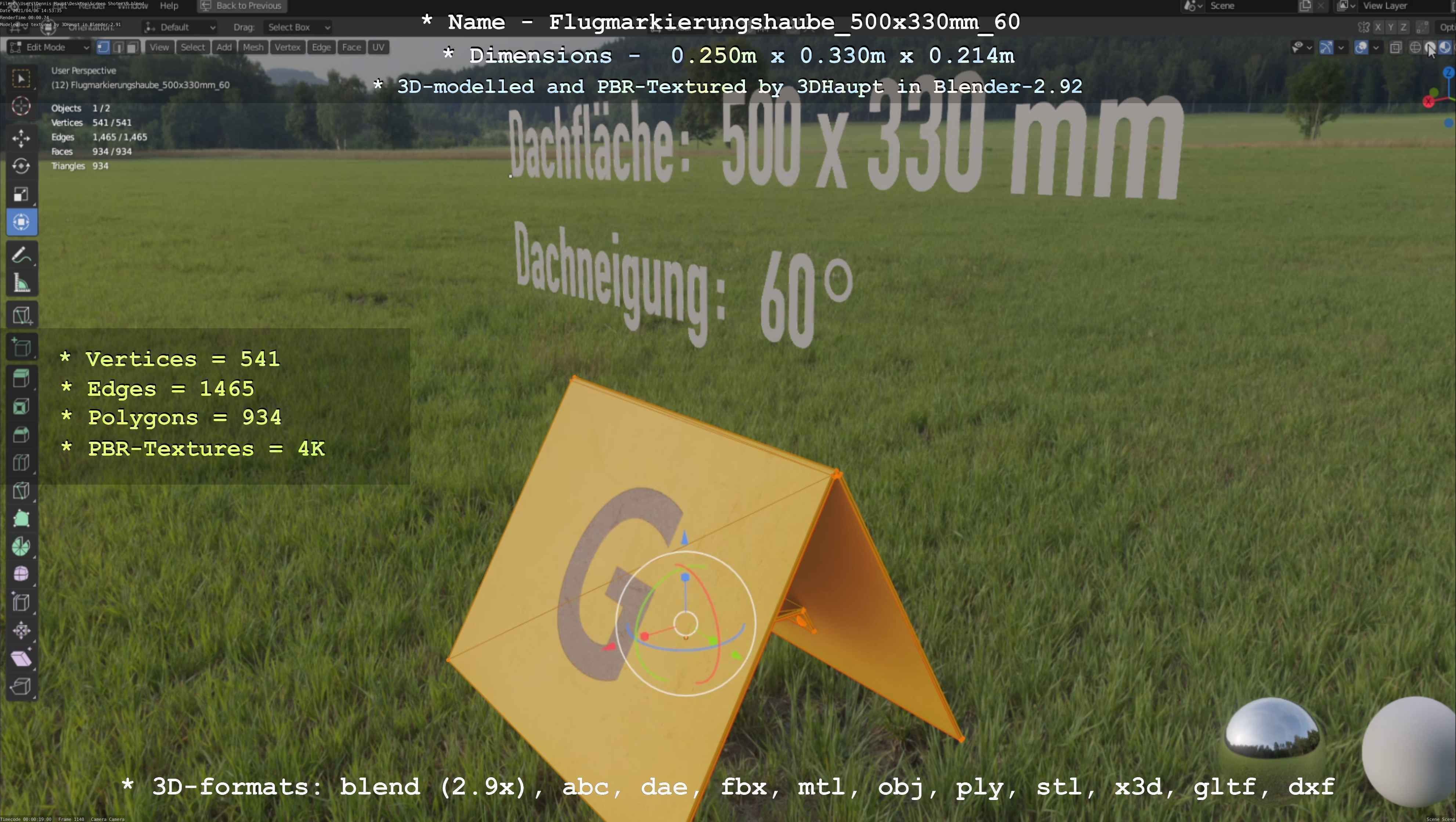The image size is (1456, 822).
Task: Toggle Y axis mesh mirror
Action: click(1390, 27)
